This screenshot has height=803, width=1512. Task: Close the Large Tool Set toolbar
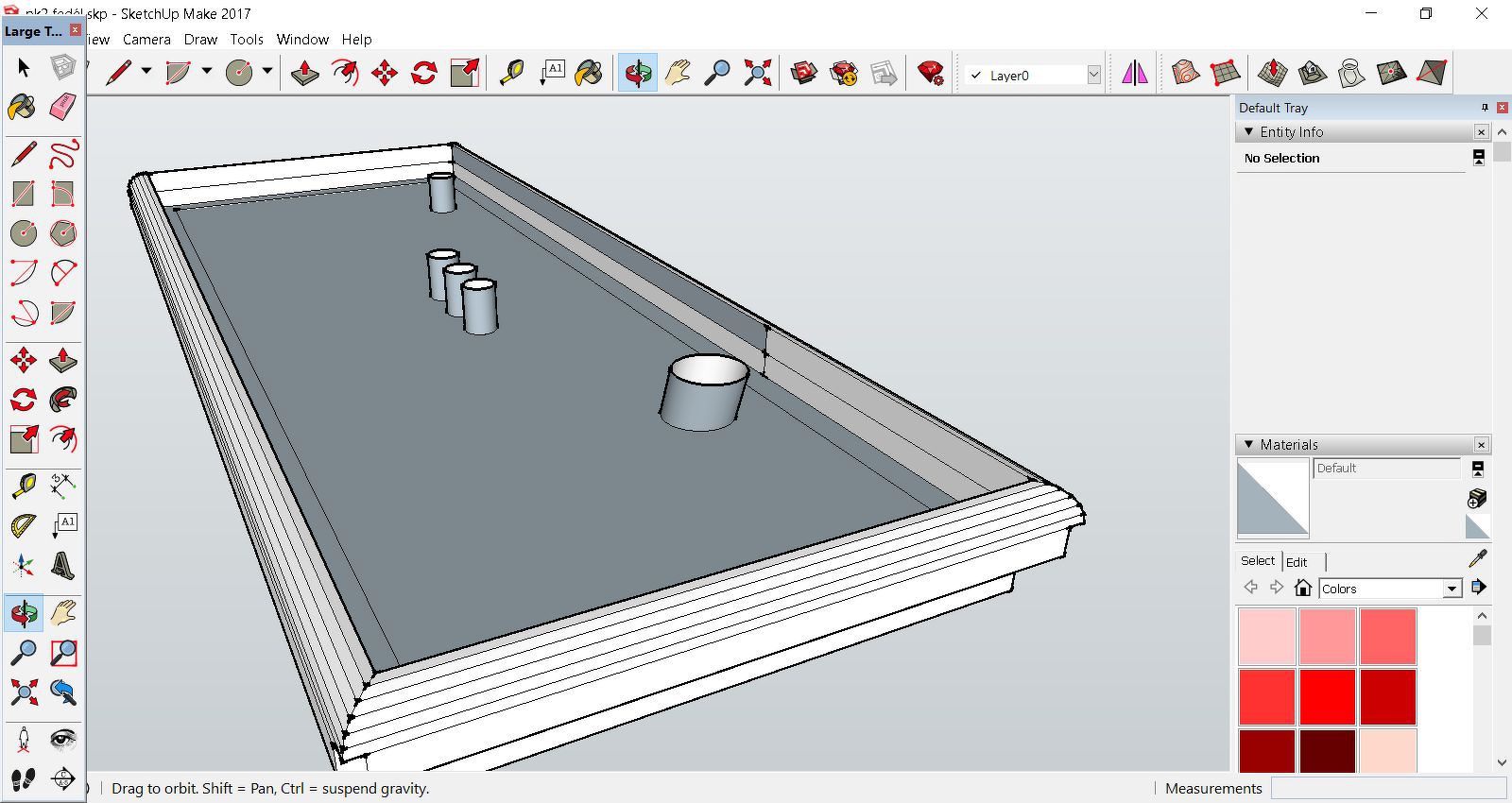pyautogui.click(x=76, y=30)
